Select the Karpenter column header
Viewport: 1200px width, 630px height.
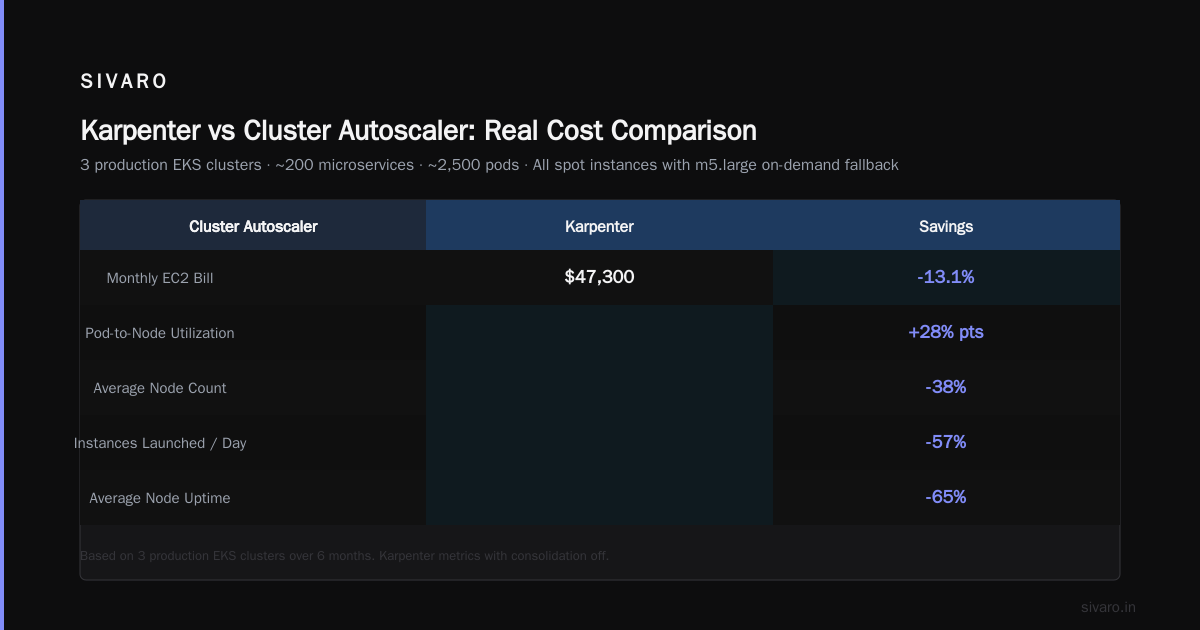click(x=599, y=226)
